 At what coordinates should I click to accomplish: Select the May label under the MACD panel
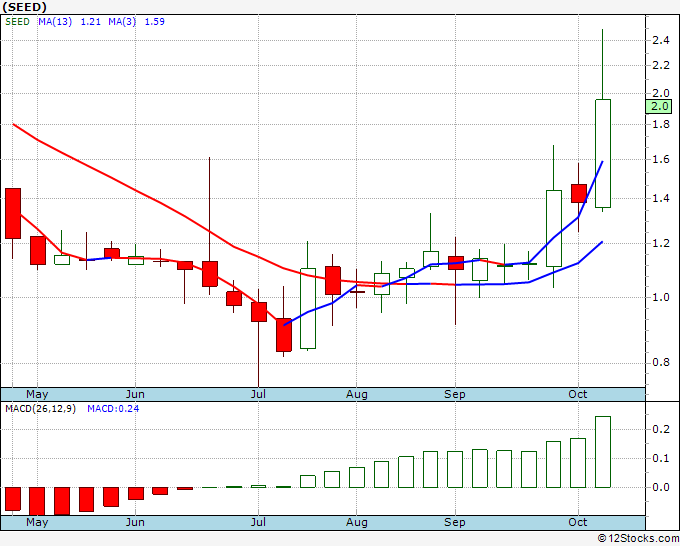[x=36, y=523]
